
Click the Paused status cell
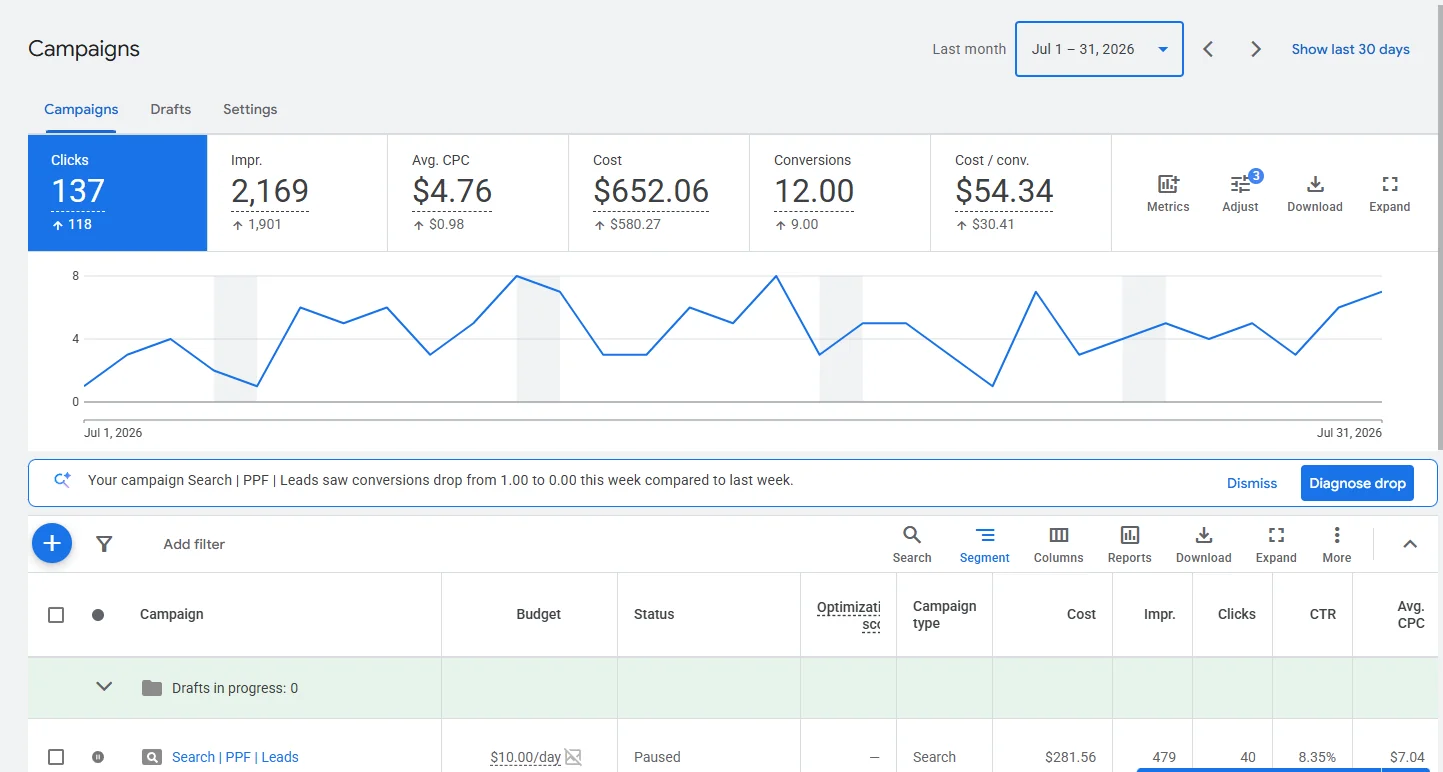(657, 757)
